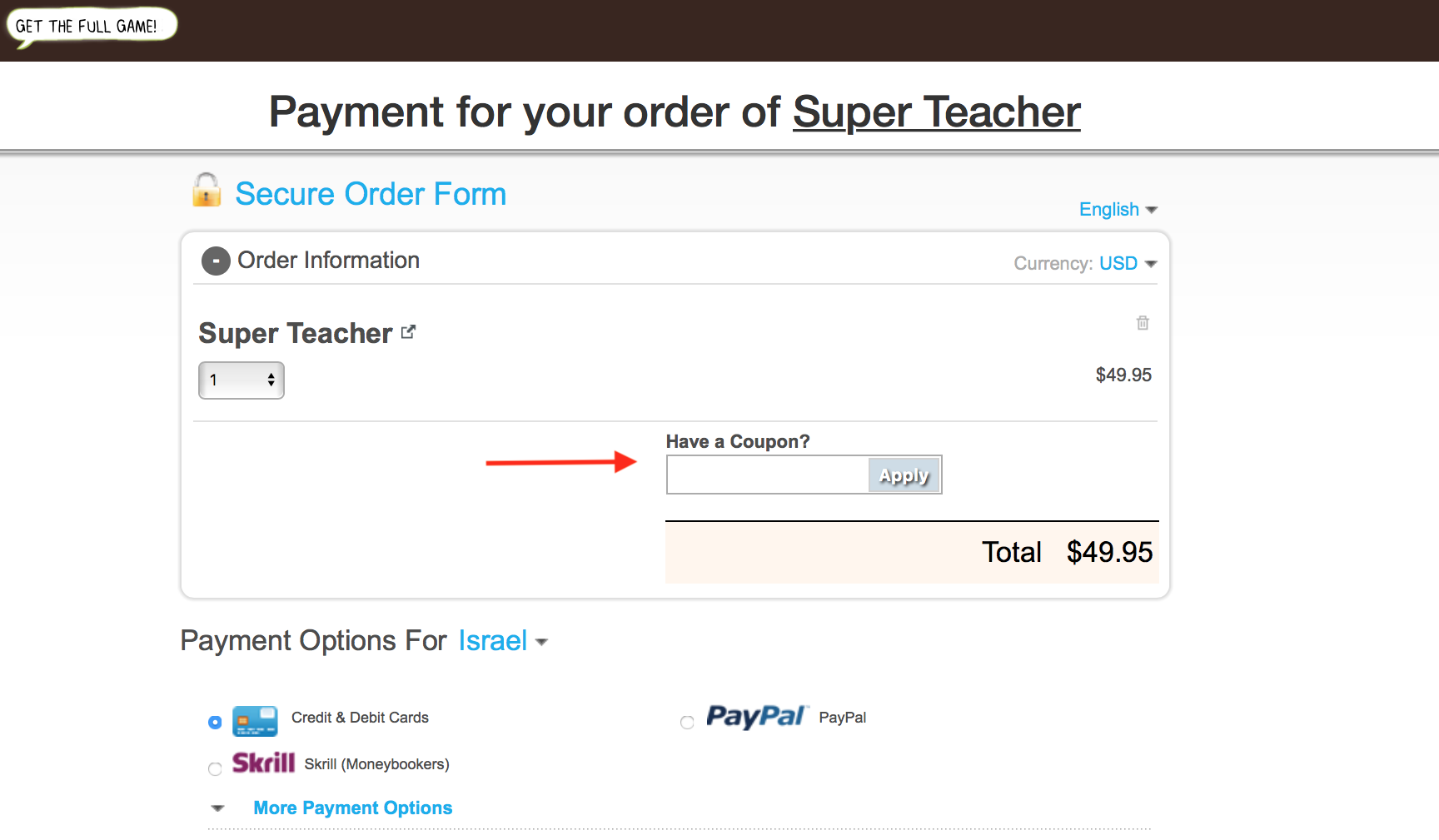The height and width of the screenshot is (840, 1439).
Task: Click the credit card icon
Action: click(x=255, y=721)
